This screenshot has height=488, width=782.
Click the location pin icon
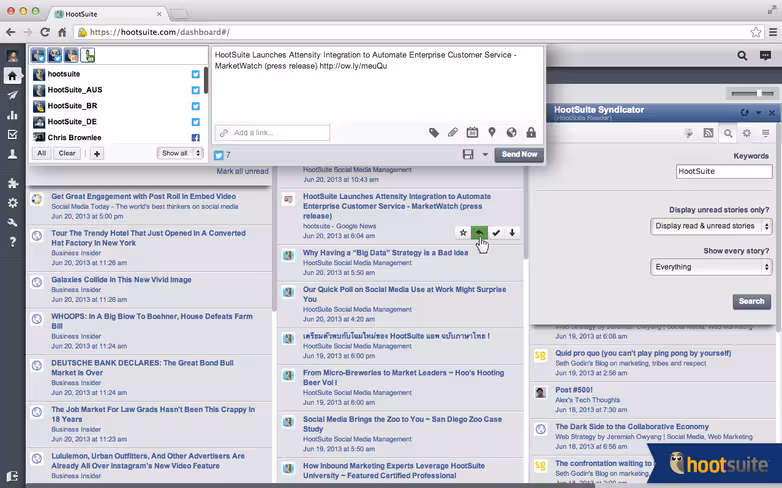tap(492, 132)
